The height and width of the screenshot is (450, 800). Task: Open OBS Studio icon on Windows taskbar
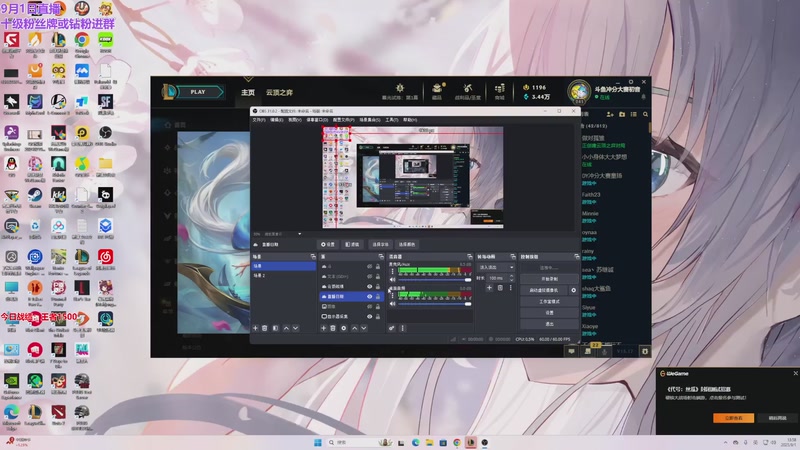485,442
